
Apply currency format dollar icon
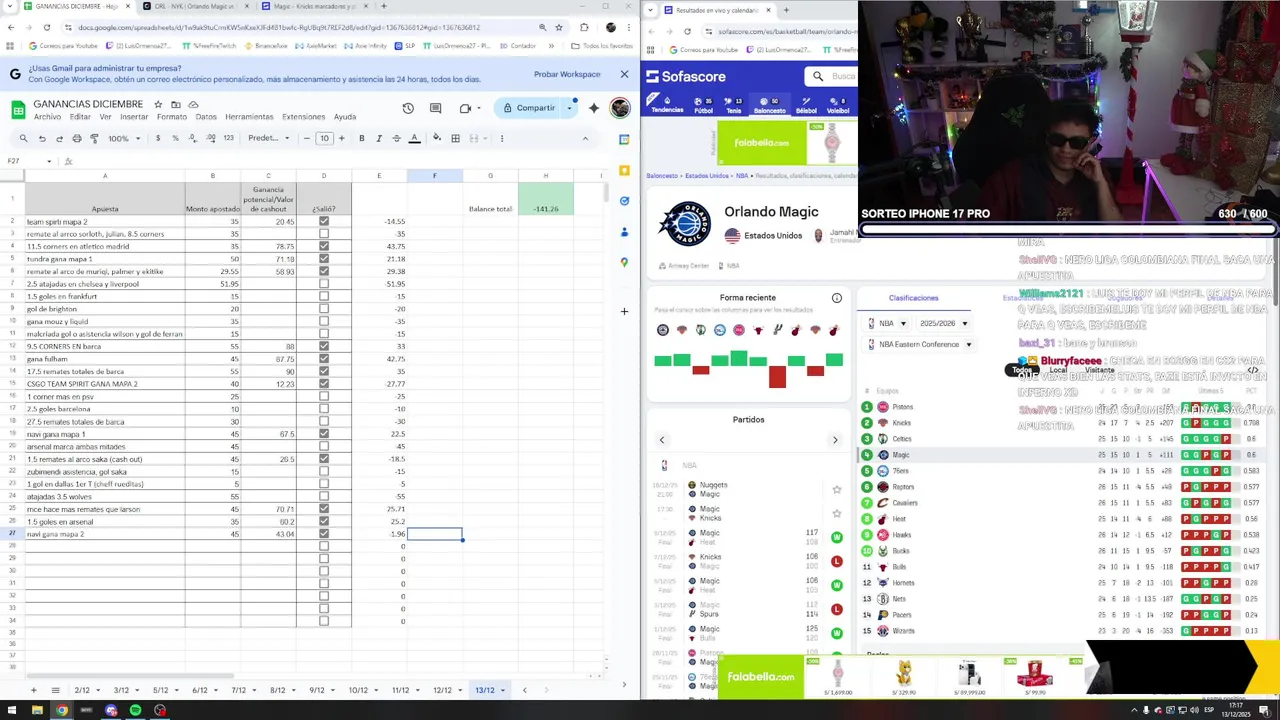(157, 138)
